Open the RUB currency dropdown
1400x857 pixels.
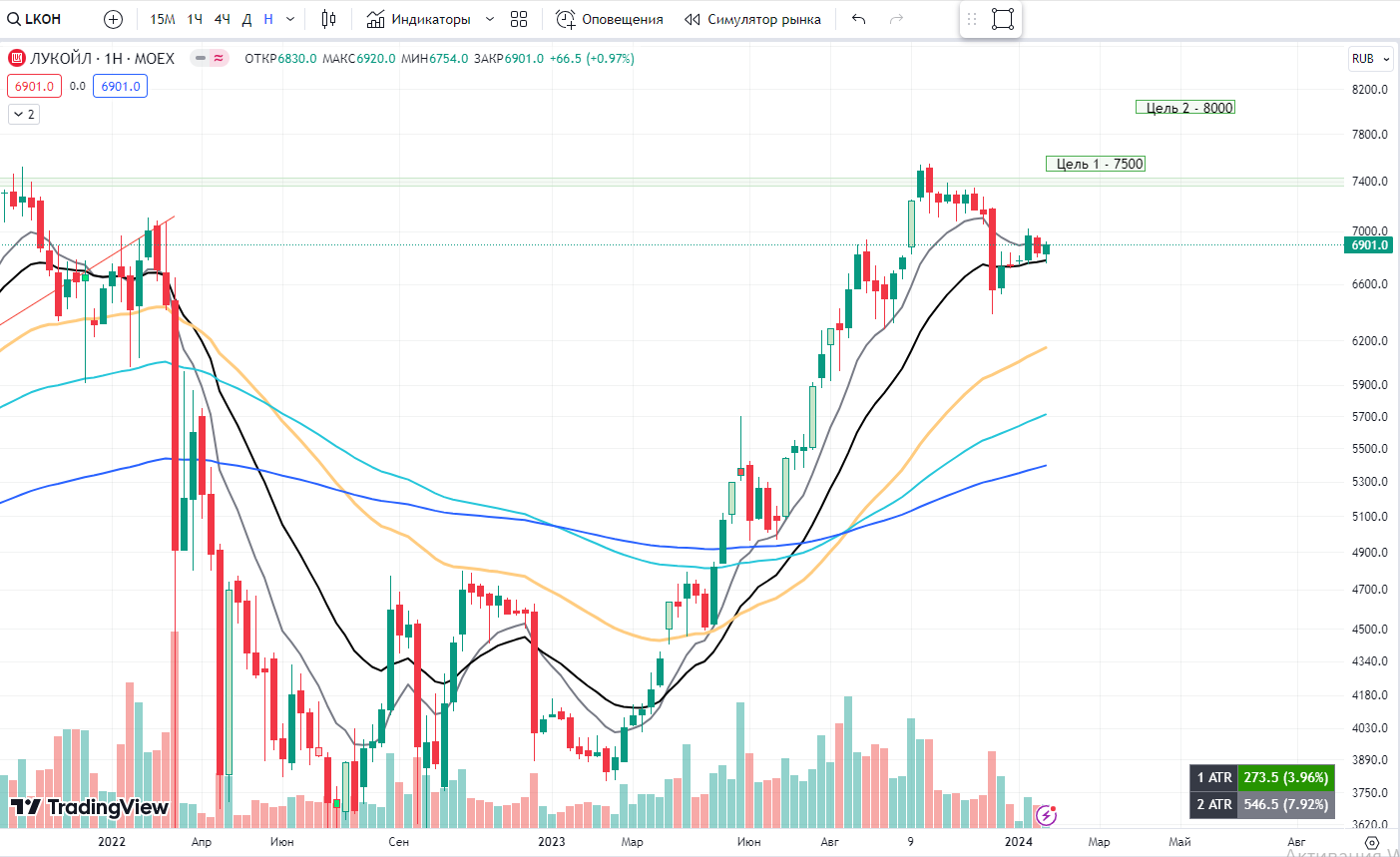tap(1370, 59)
